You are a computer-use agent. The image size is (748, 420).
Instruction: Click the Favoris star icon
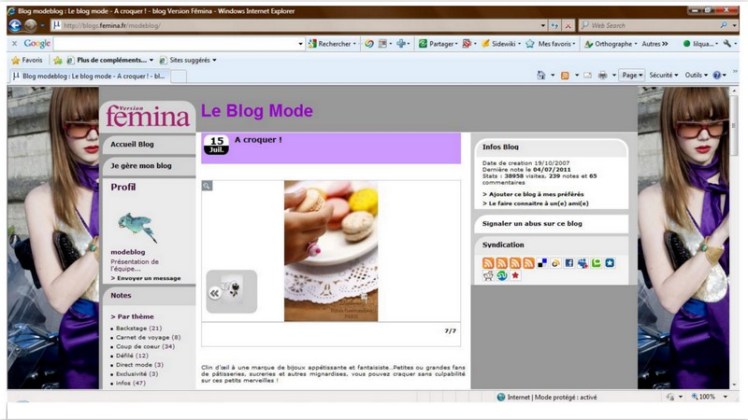(15, 60)
